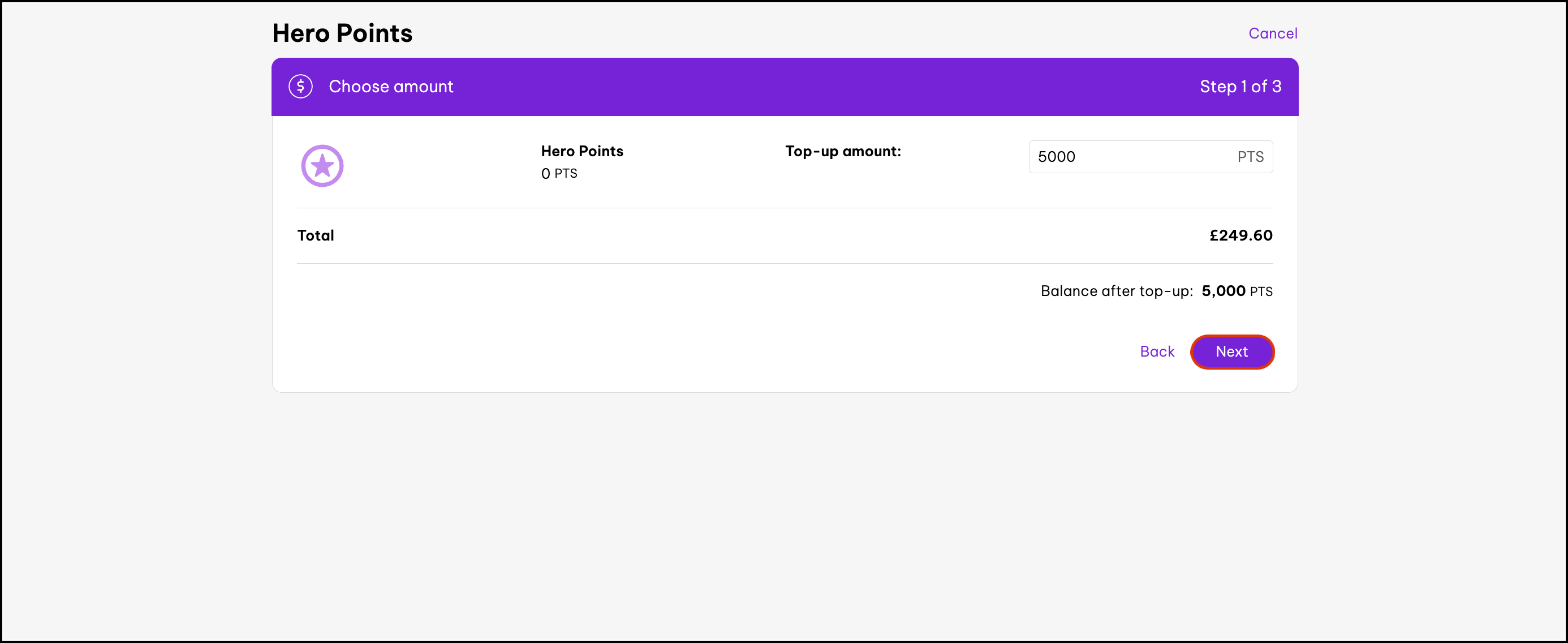Image resolution: width=1568 pixels, height=643 pixels.
Task: Click the current '0 PTS' balance text
Action: [559, 174]
